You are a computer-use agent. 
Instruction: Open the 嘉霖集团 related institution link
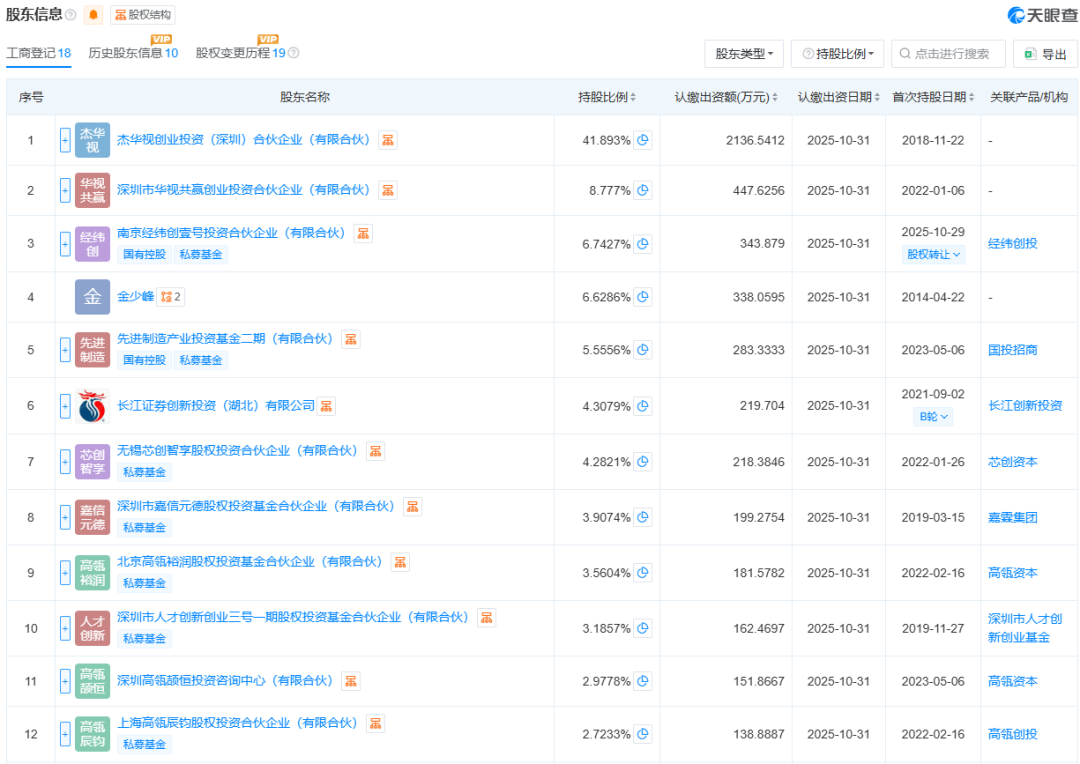[1012, 517]
